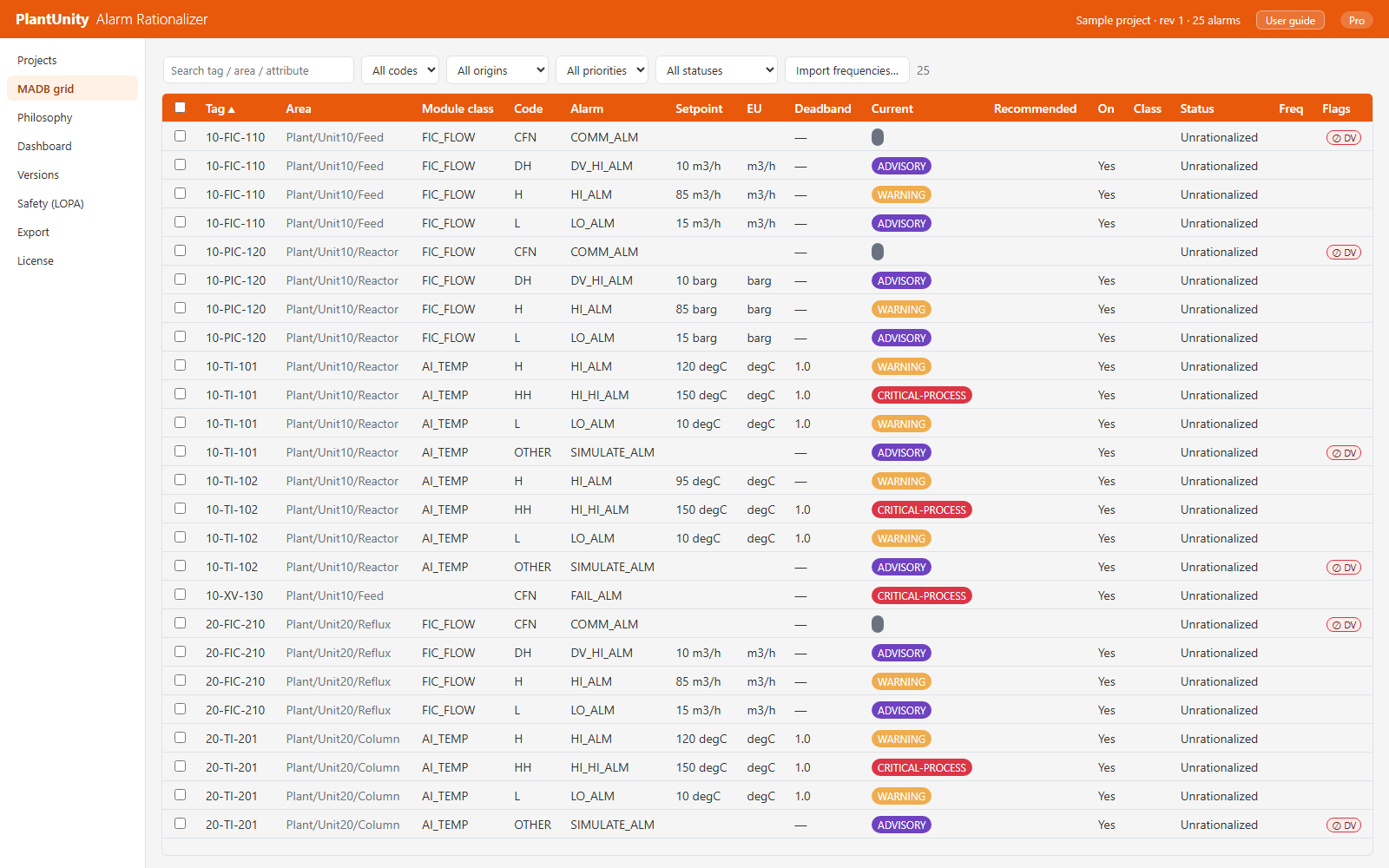1389x868 pixels.
Task: Check the box for 20-FIC-210 DV_HI_ALM row
Action: (180, 652)
